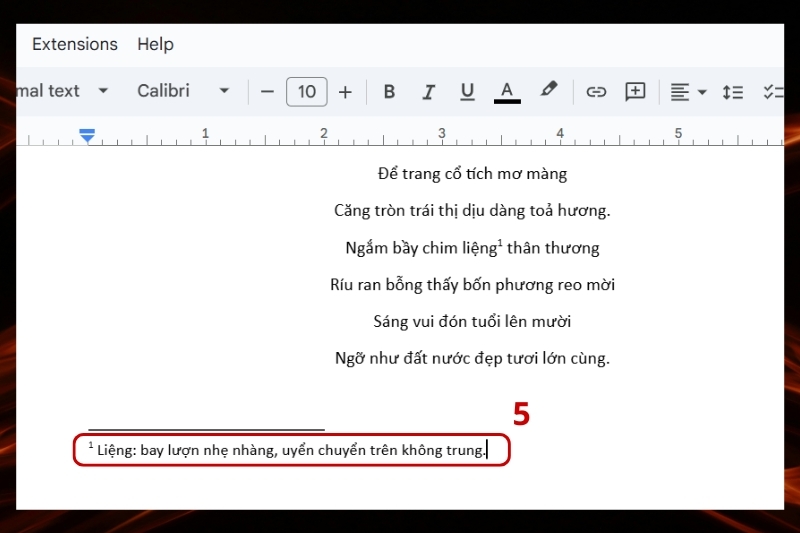Click the line "Ngắm bầy chim liệng thân thương"
The height and width of the screenshot is (533, 800).
472,248
